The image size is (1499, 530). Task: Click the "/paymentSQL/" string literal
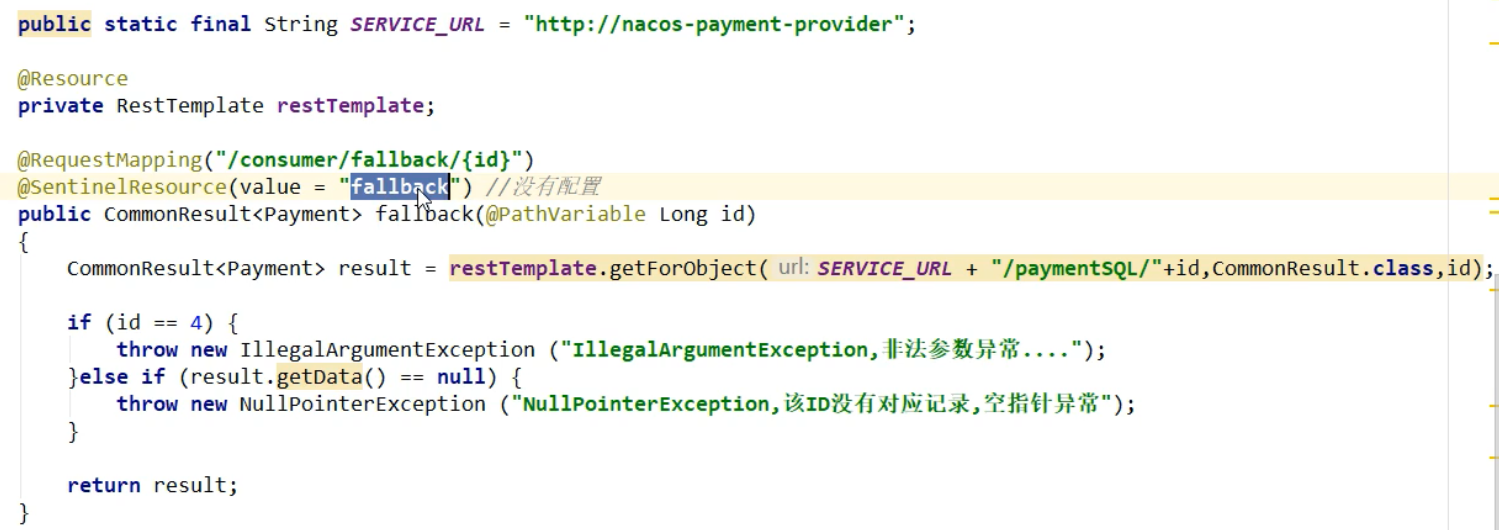click(1076, 268)
